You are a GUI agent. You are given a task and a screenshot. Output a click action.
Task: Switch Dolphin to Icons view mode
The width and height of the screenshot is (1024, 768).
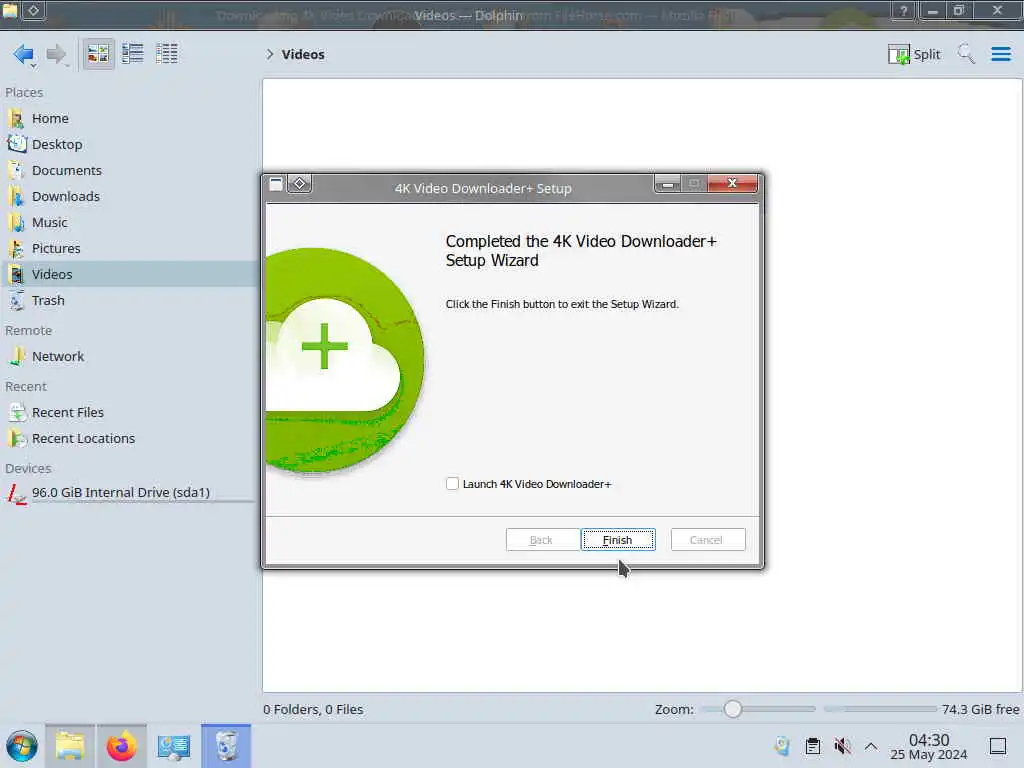coord(98,54)
